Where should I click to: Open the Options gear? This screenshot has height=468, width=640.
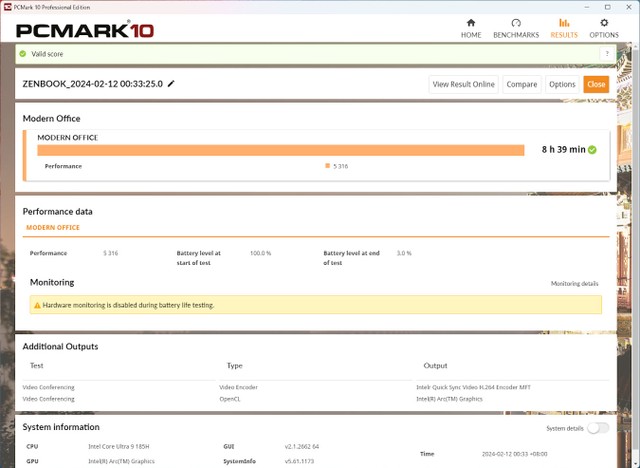point(604,29)
